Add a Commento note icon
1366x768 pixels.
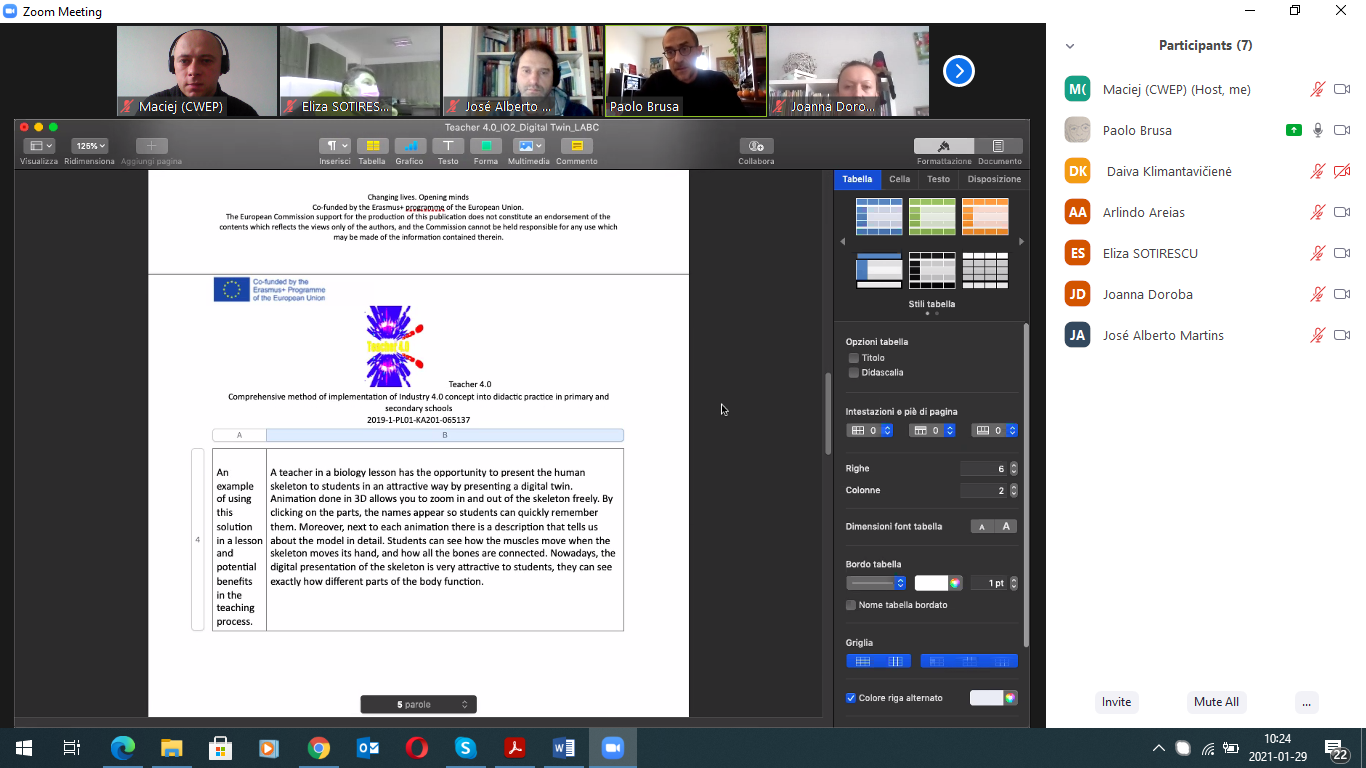tap(576, 146)
